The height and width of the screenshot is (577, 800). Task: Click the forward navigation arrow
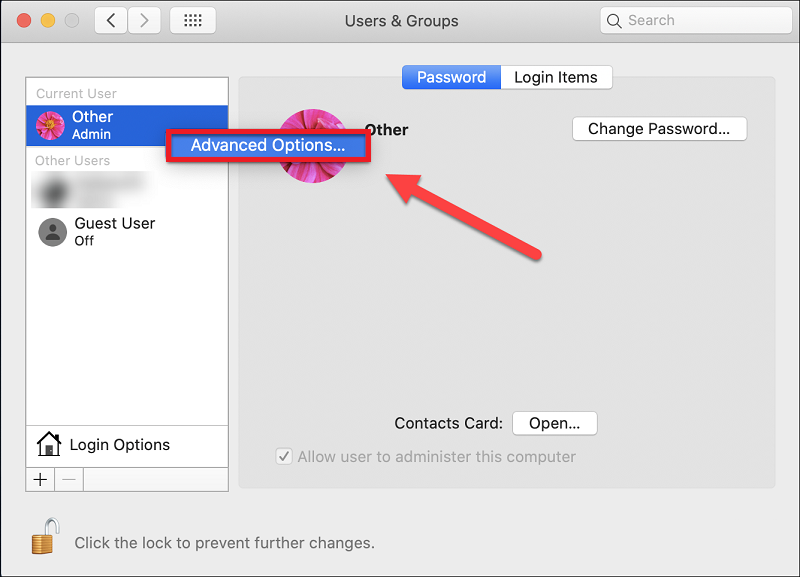click(145, 20)
